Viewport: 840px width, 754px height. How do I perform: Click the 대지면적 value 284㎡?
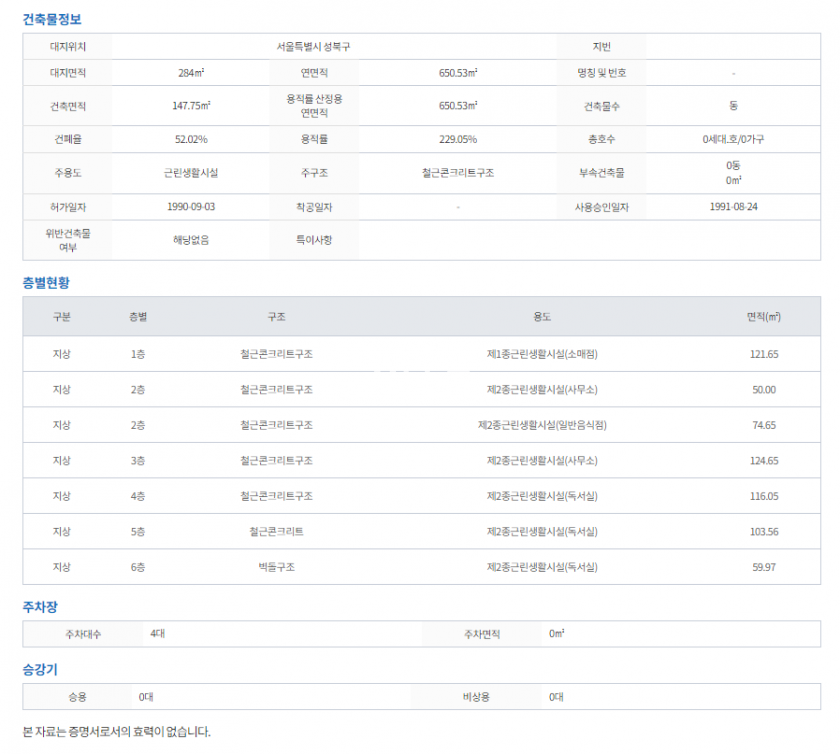[190, 73]
